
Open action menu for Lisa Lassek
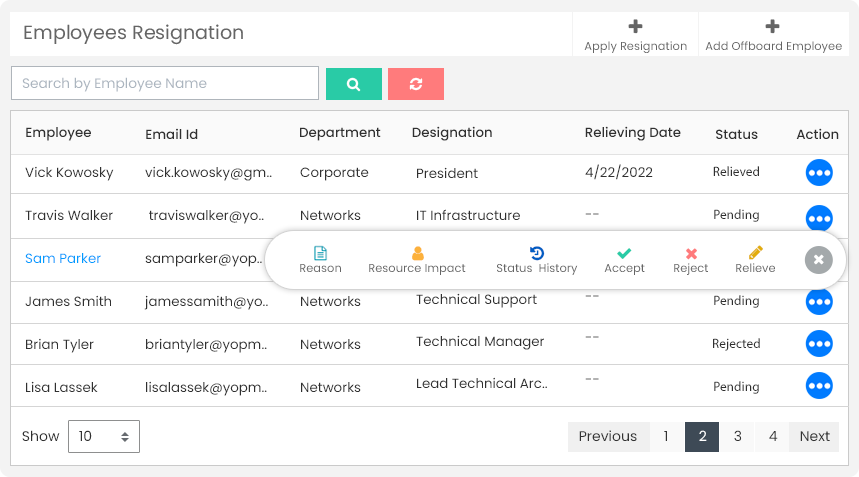(818, 386)
